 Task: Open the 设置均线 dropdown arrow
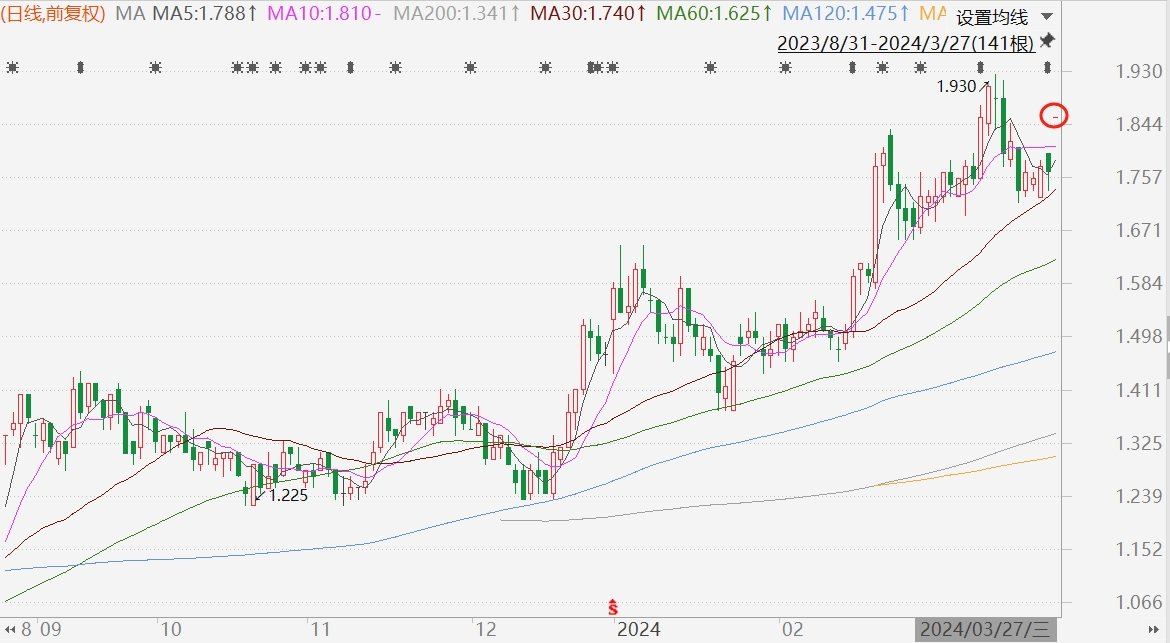[x=1046, y=17]
